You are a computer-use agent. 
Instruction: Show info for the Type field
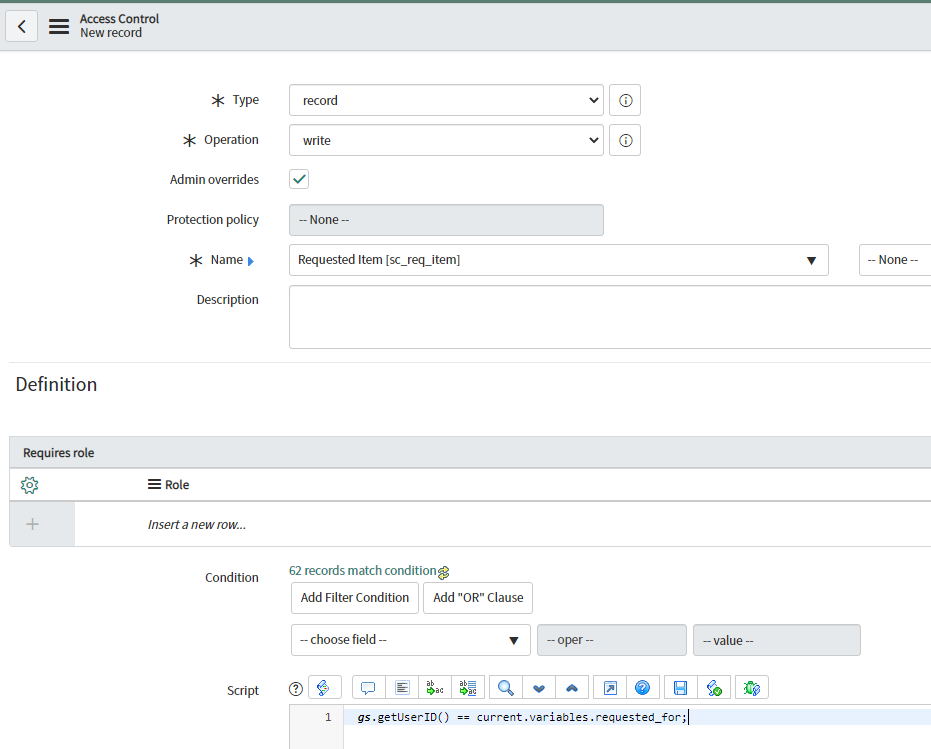click(625, 100)
